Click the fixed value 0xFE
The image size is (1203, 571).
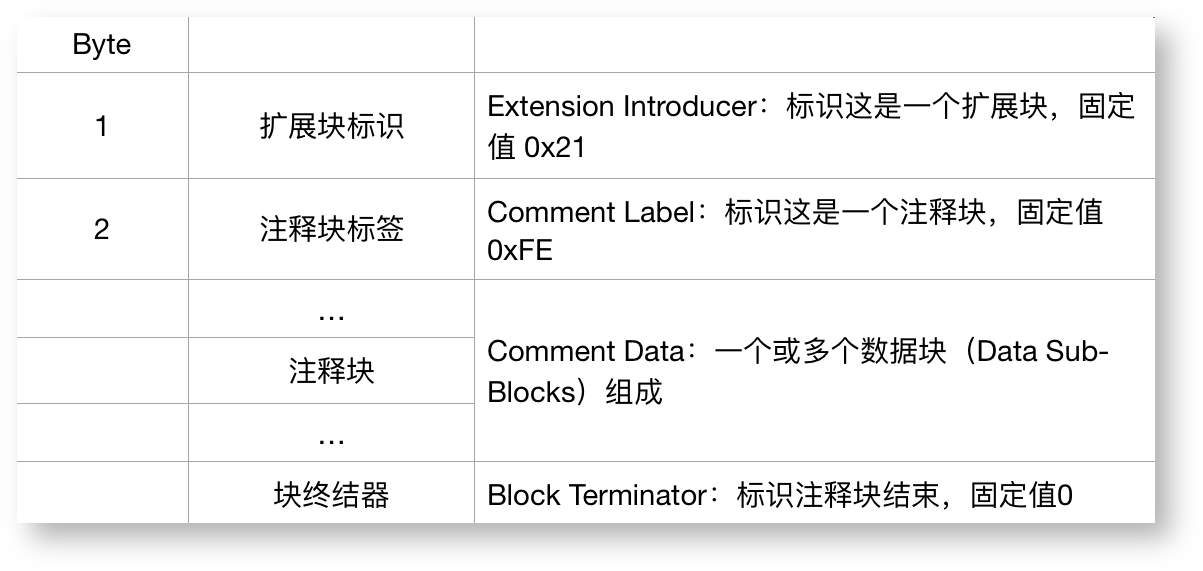520,251
